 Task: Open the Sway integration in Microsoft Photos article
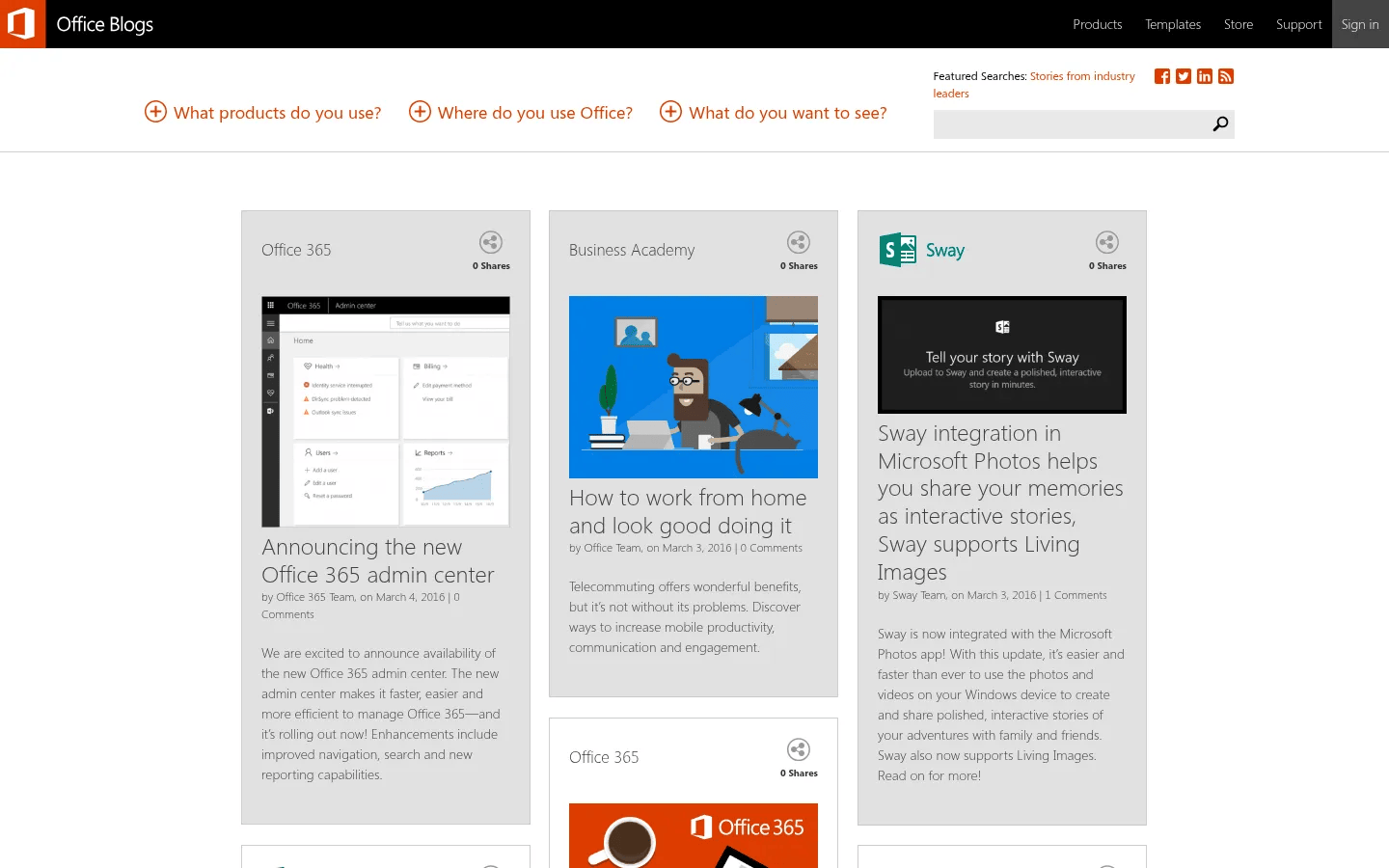click(x=1000, y=502)
